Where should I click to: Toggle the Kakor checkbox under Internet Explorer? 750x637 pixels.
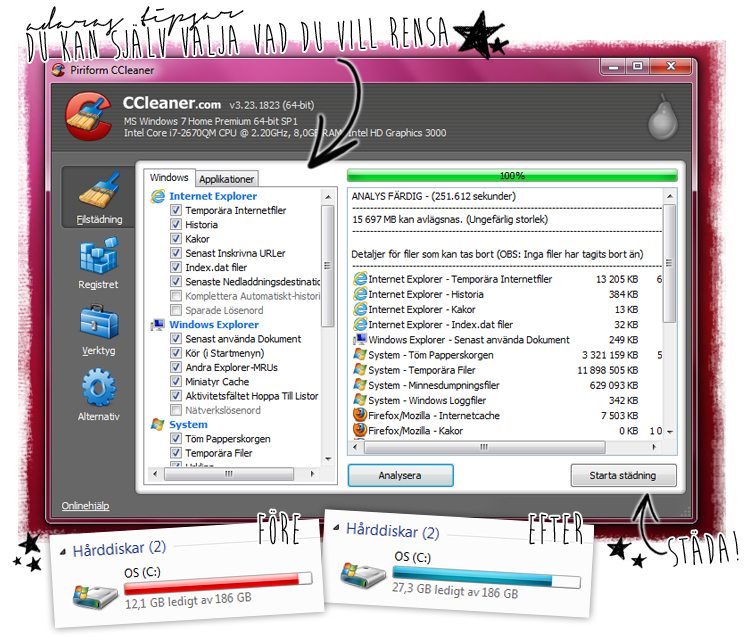point(176,239)
